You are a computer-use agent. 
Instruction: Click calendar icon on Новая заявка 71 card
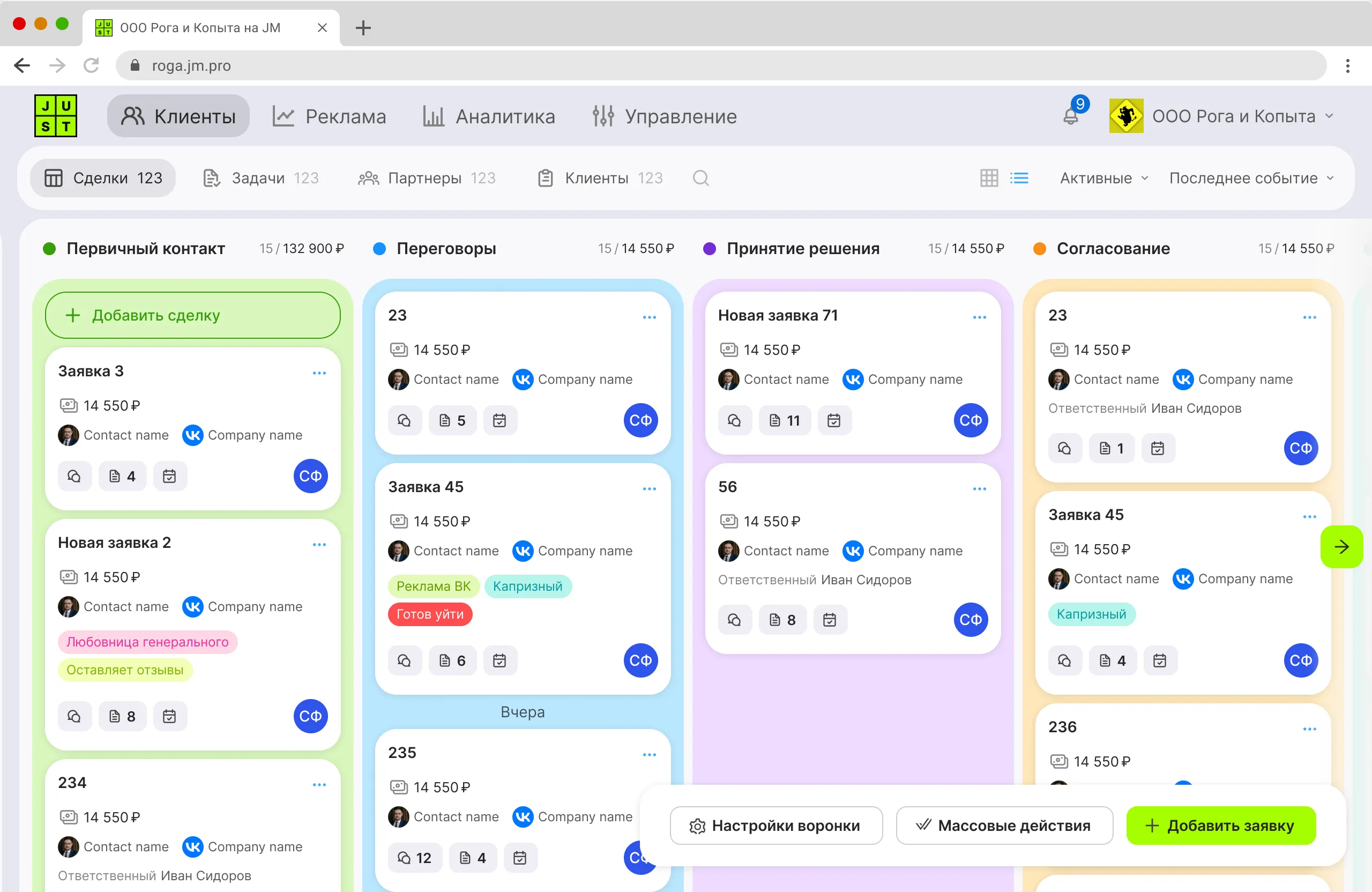[833, 420]
